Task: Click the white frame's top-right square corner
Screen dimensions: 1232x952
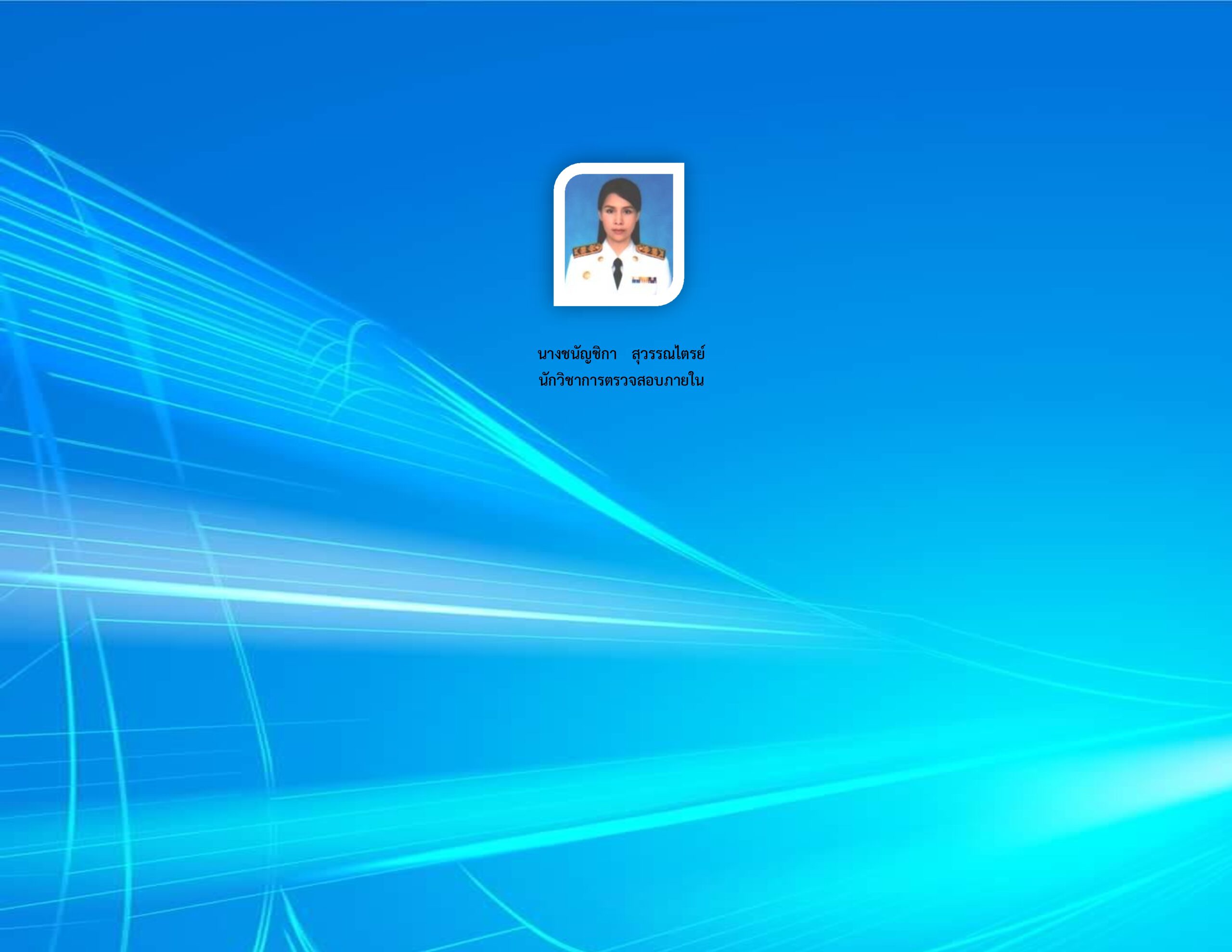Action: tap(680, 167)
